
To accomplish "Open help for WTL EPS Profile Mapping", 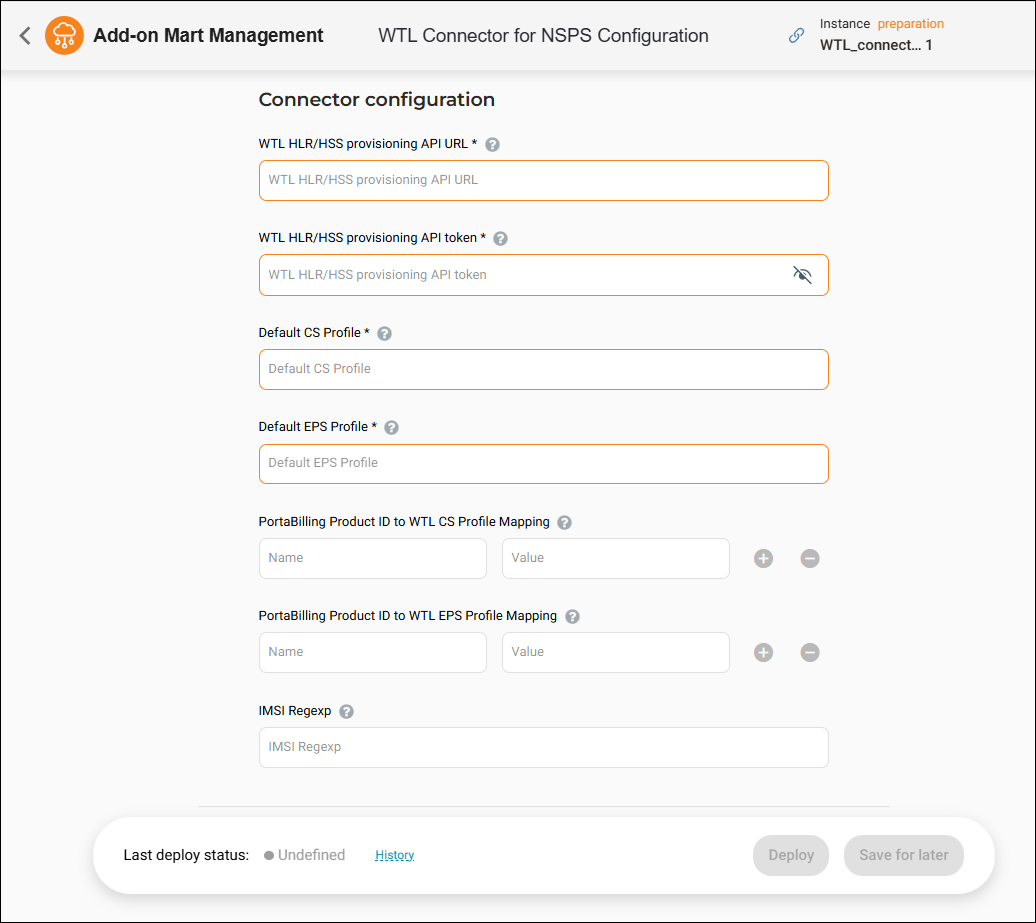I will 573,616.
